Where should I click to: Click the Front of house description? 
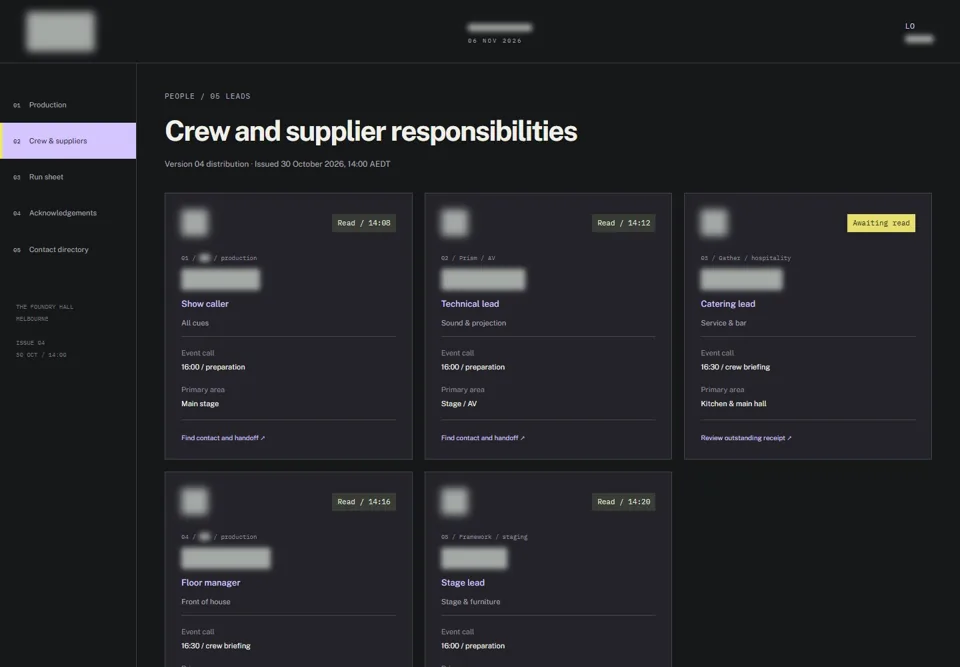pyautogui.click(x=206, y=601)
